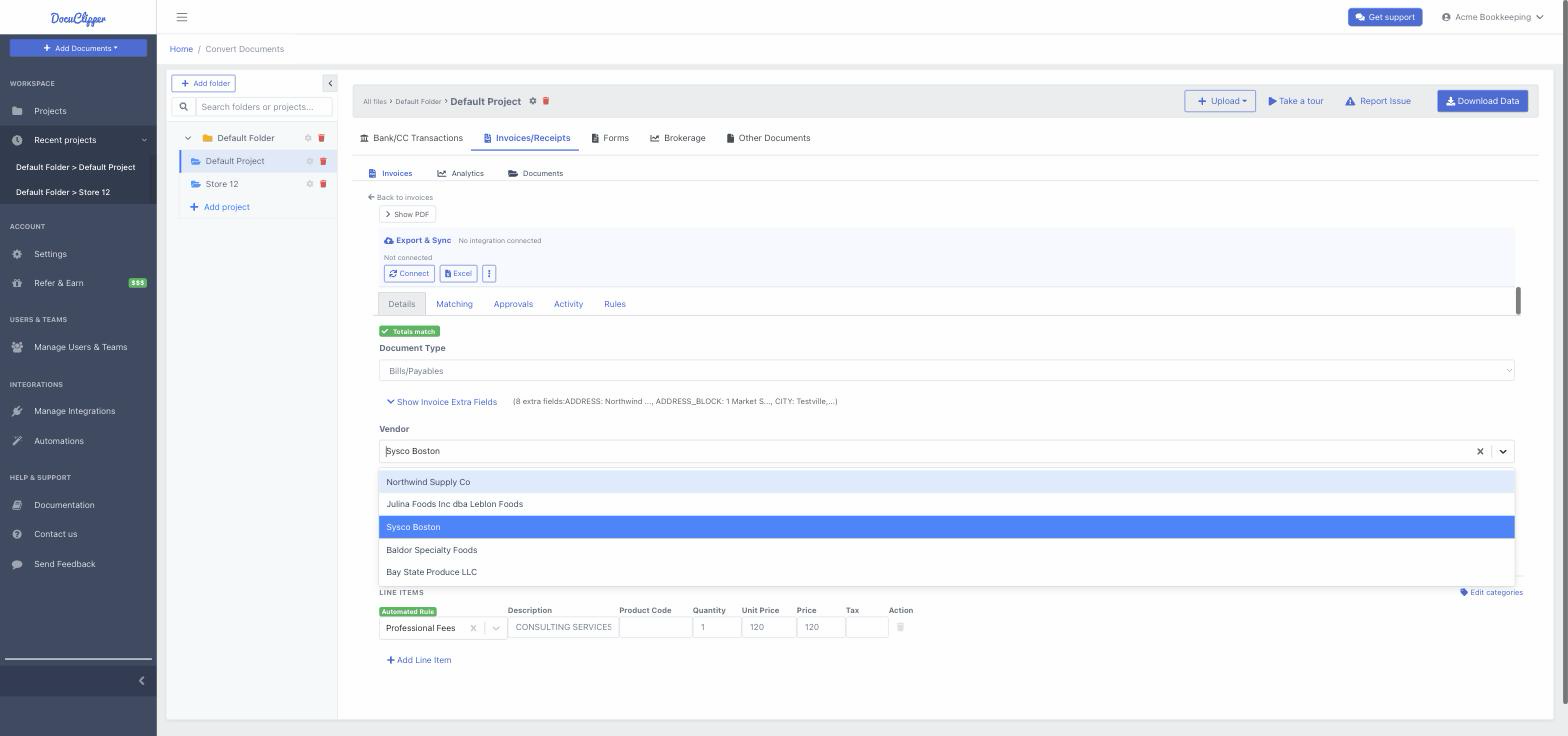Open the three-dot more options in Export & Sync

tap(489, 274)
